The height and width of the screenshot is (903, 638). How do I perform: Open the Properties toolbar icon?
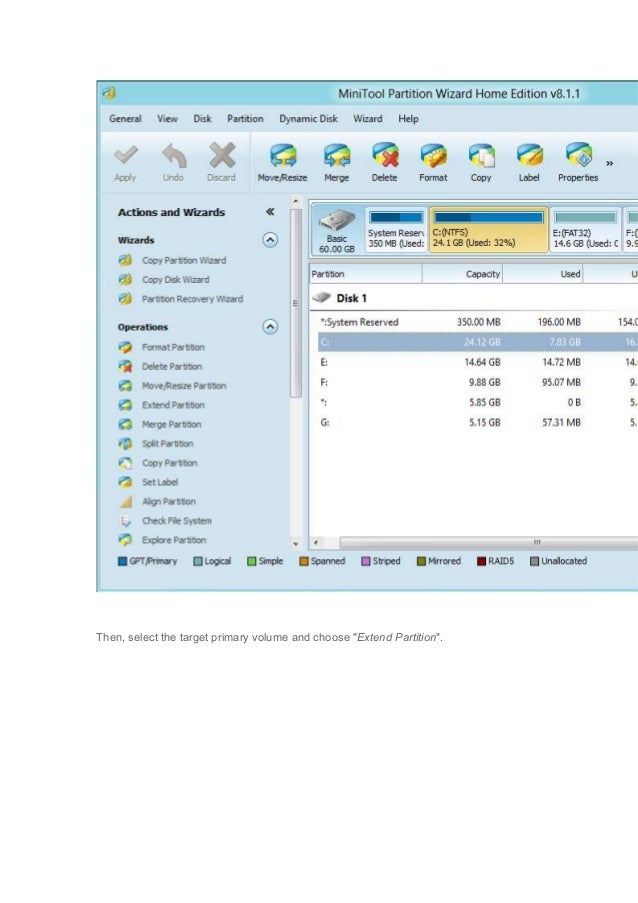click(578, 155)
